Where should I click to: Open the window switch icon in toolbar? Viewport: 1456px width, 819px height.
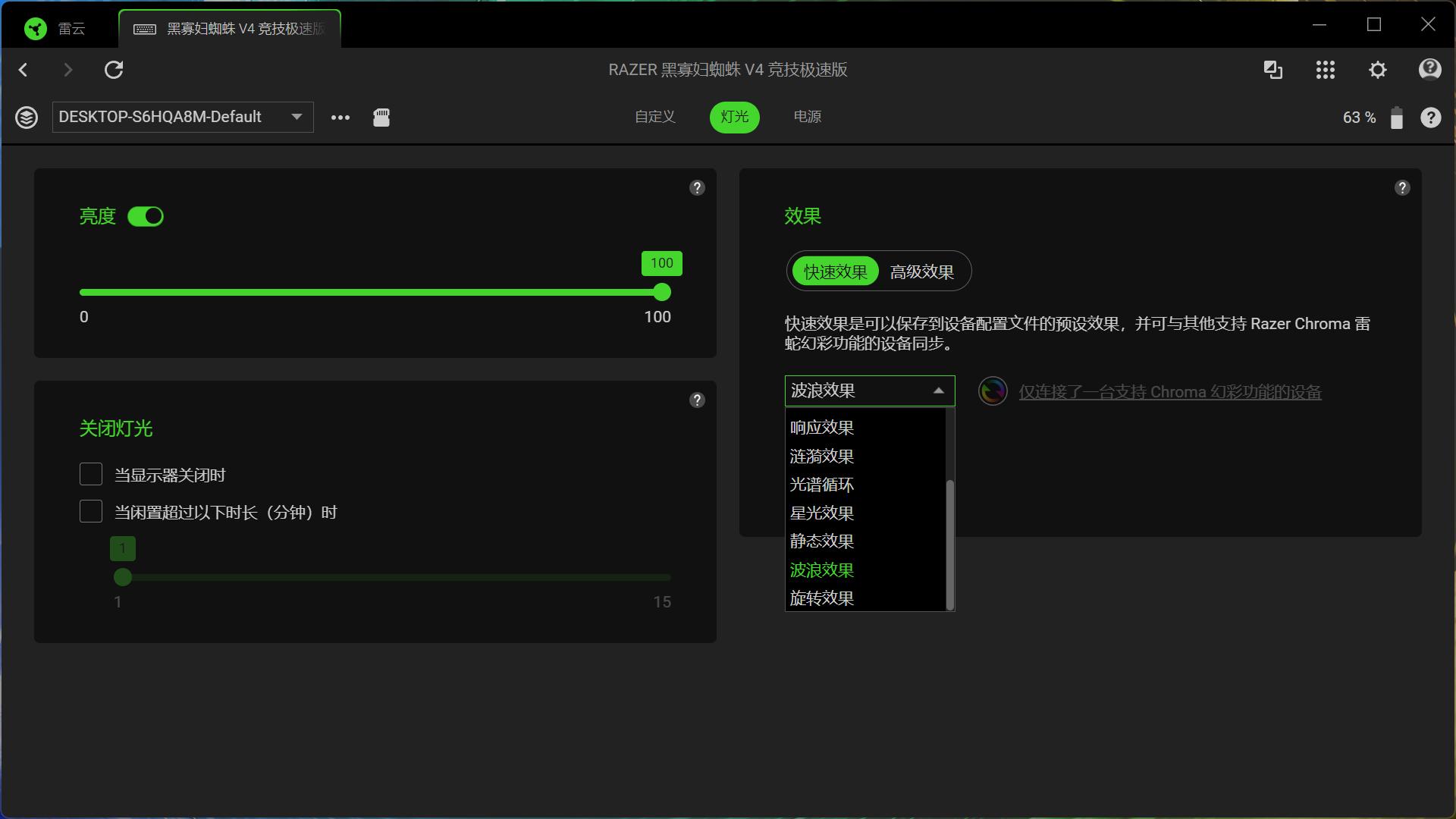tap(1272, 70)
